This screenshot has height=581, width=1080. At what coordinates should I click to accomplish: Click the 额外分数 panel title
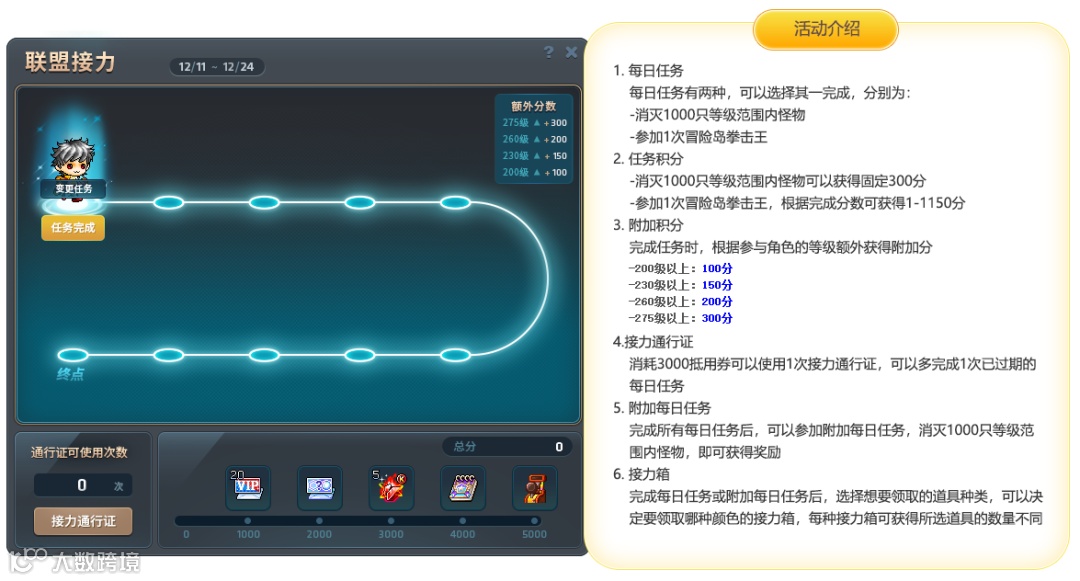(534, 106)
